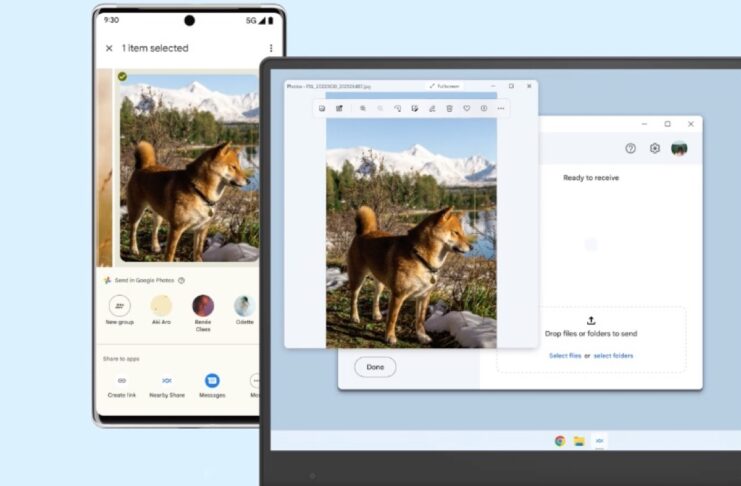
Task: Click the select folders link
Action: 613,356
